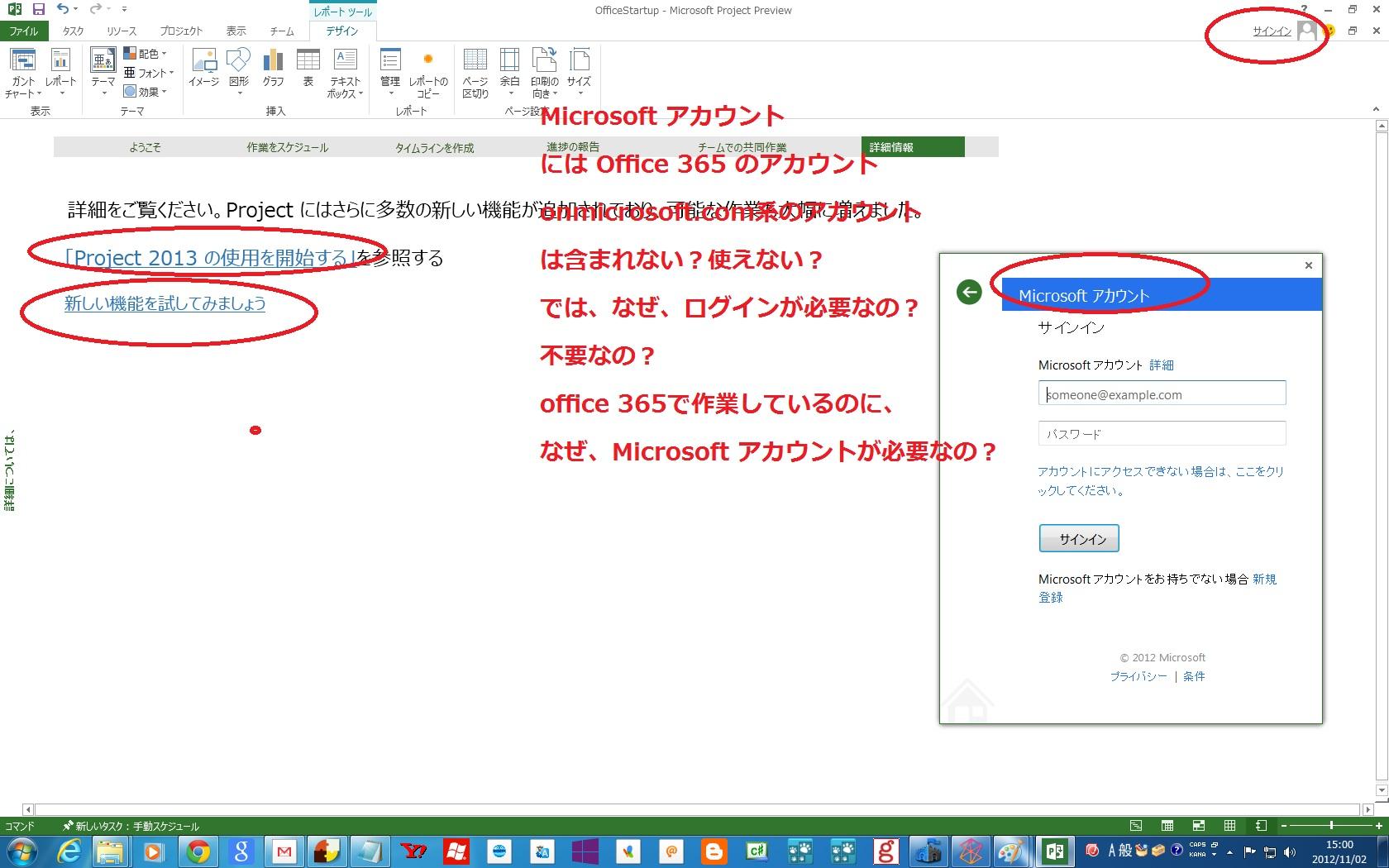Open the Themes (テーマ) gallery

click(x=103, y=73)
